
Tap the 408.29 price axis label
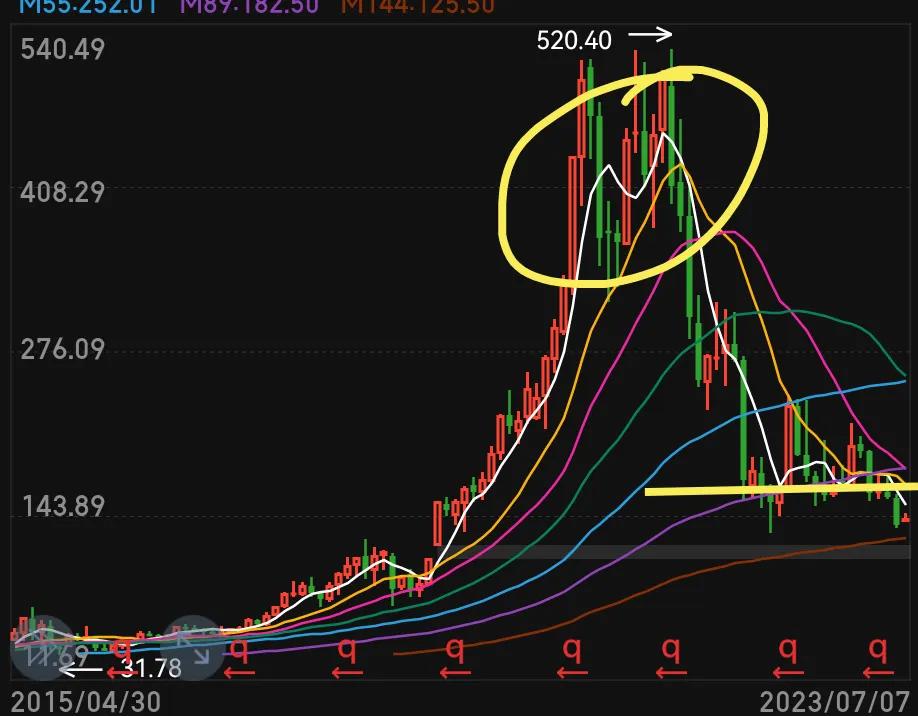(x=63, y=192)
